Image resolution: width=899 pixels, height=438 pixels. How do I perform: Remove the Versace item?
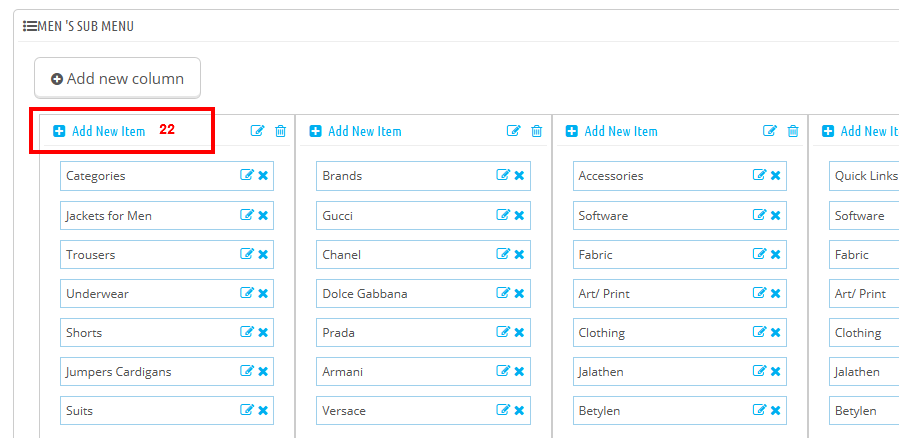click(519, 410)
